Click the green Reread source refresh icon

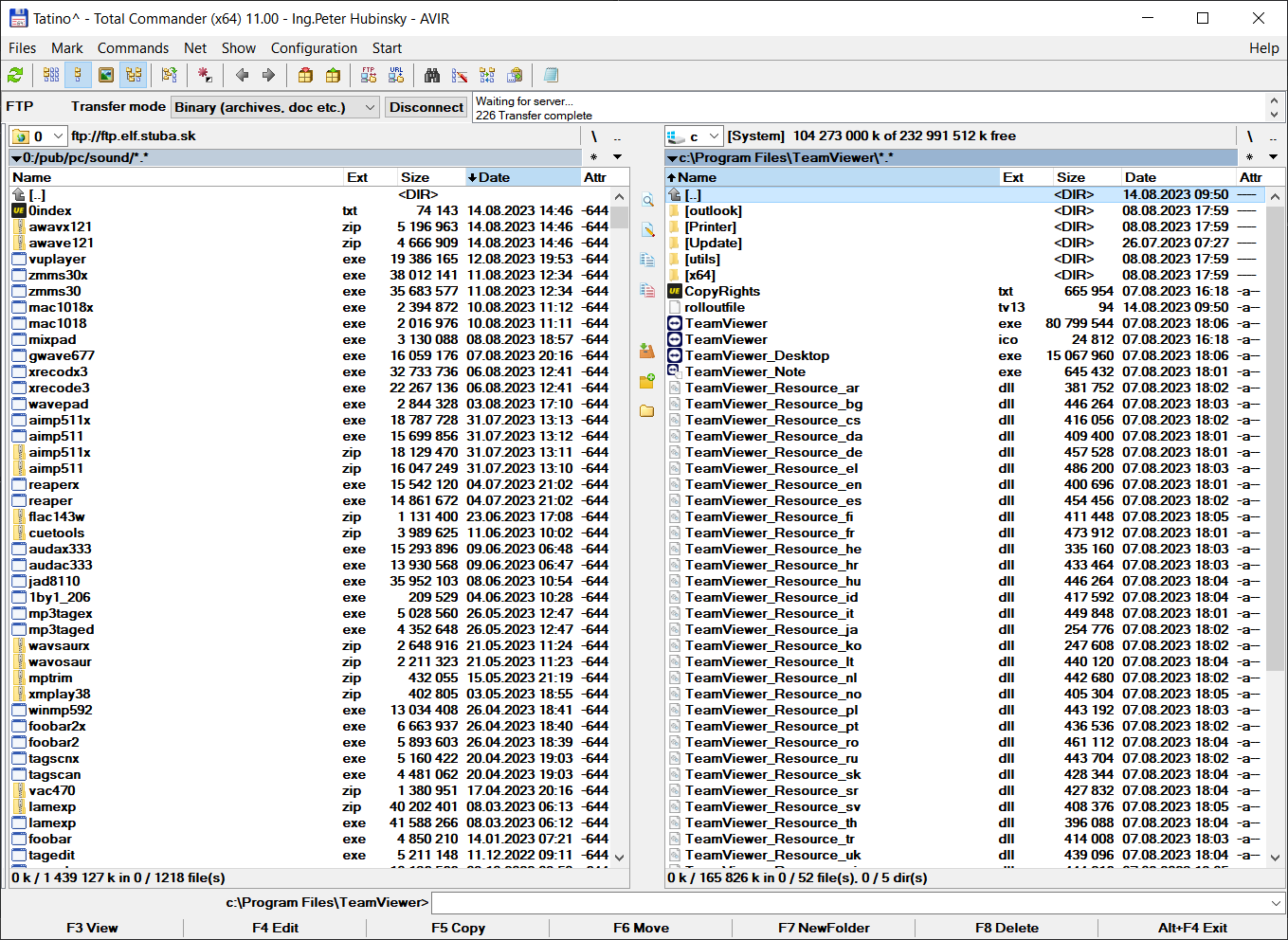[15, 75]
